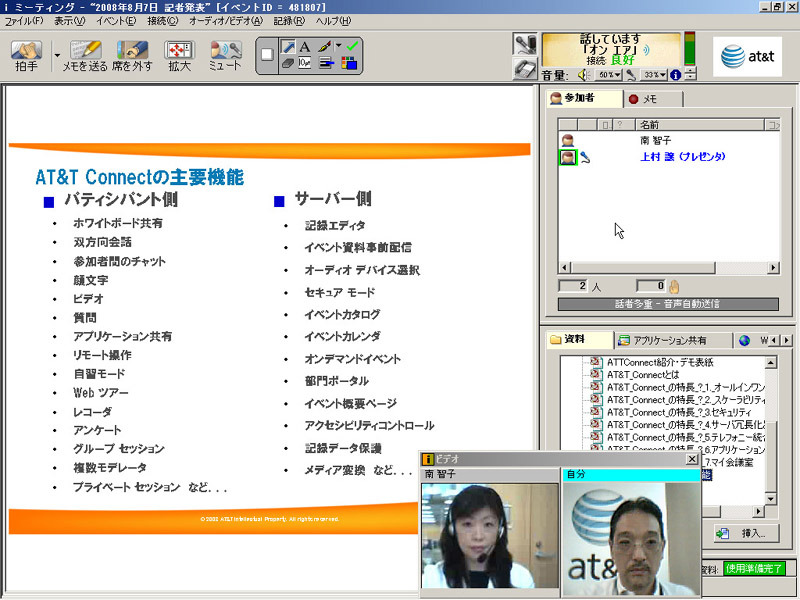This screenshot has height=600, width=800.
Task: Open the ヘルプ(H) menu
Action: click(x=333, y=21)
